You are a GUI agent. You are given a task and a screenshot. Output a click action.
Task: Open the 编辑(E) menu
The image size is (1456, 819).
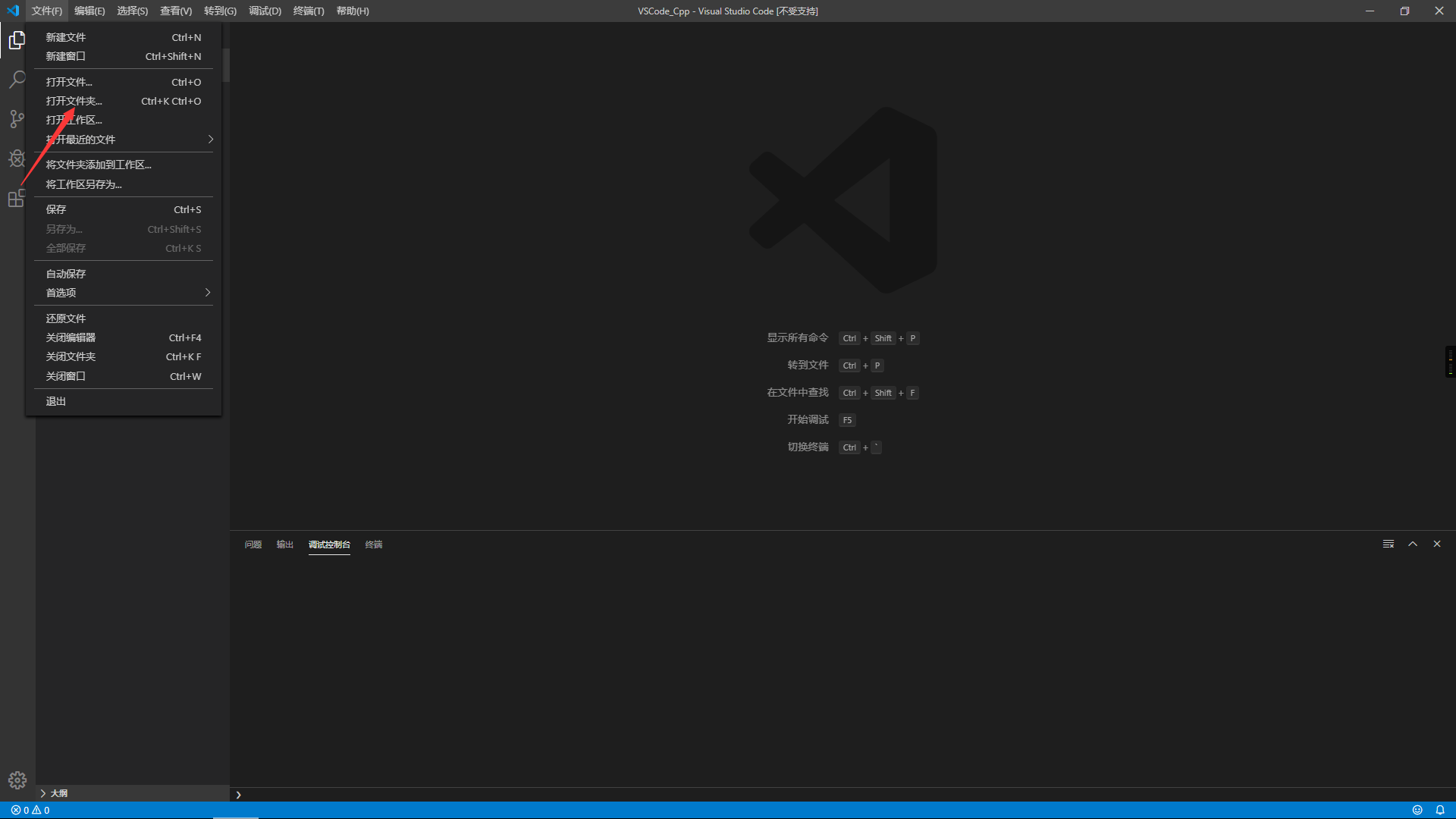pos(89,11)
